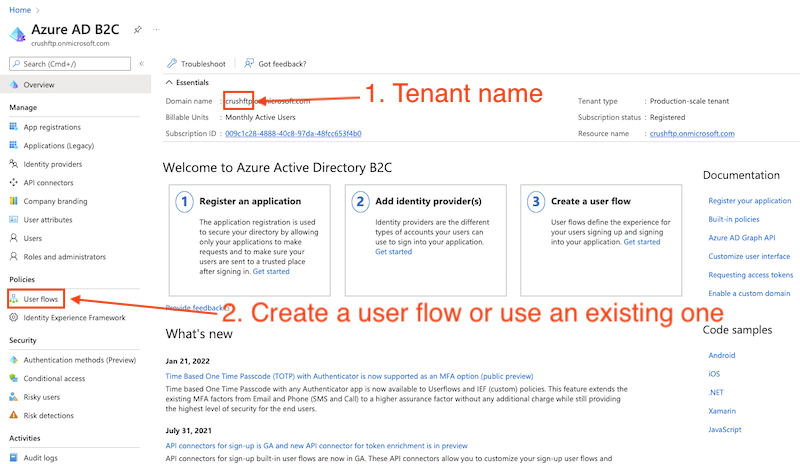
Task: Click the API connectors icon
Action: coord(14,182)
